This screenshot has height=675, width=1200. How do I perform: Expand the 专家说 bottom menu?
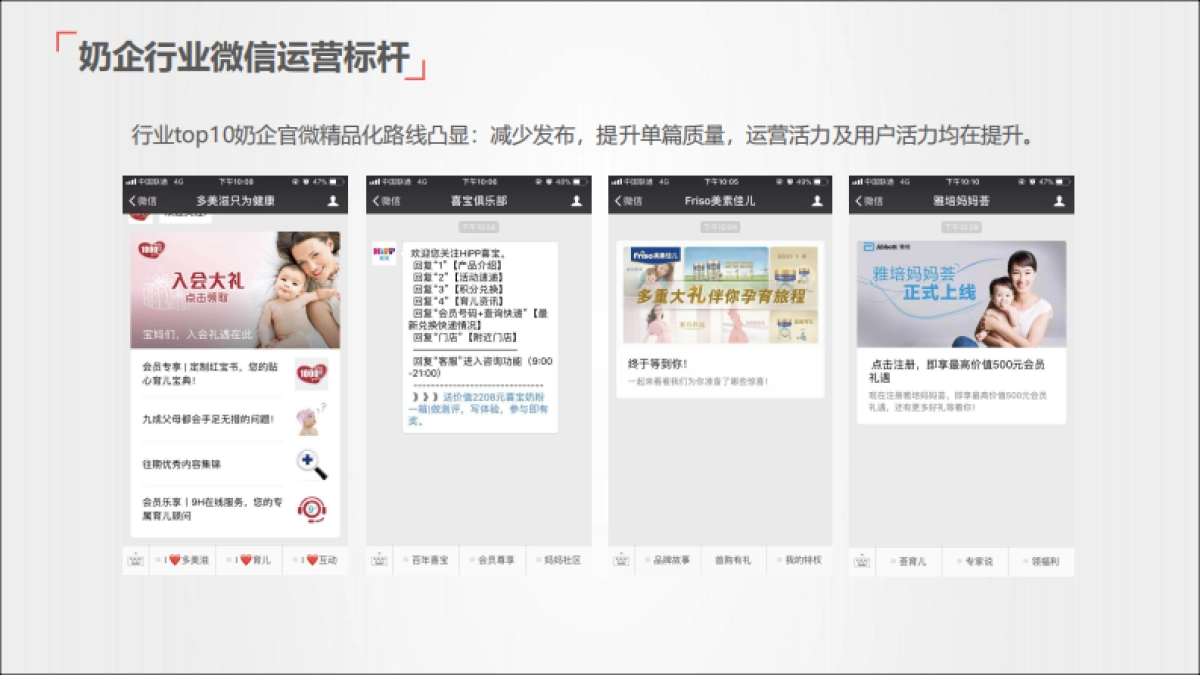(976, 561)
